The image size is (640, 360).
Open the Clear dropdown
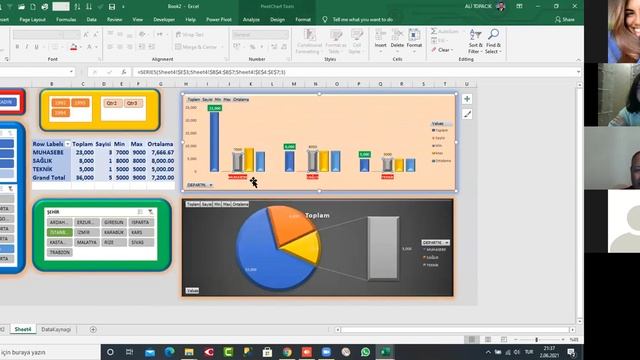pyautogui.click(x=443, y=50)
